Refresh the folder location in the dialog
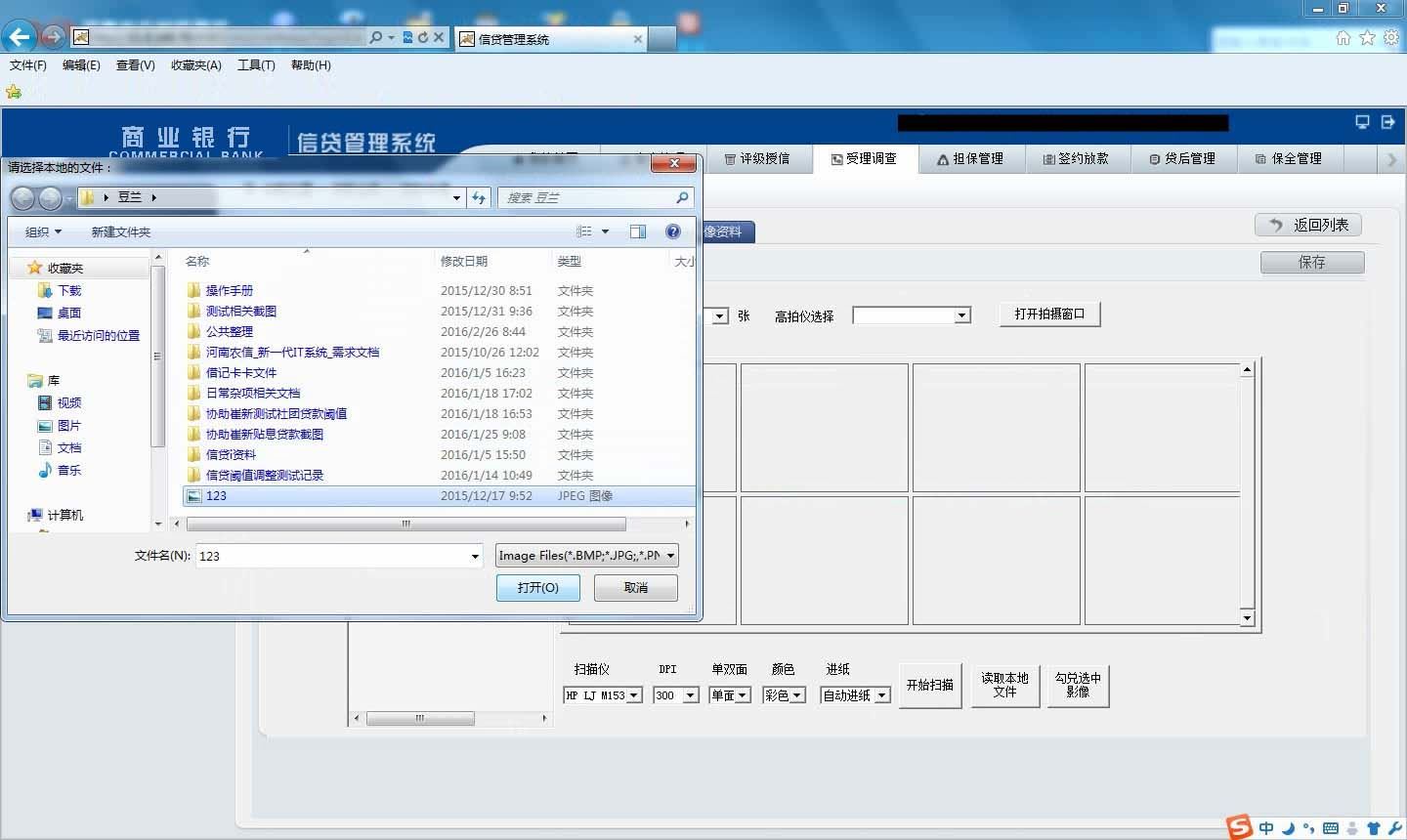 tap(479, 197)
